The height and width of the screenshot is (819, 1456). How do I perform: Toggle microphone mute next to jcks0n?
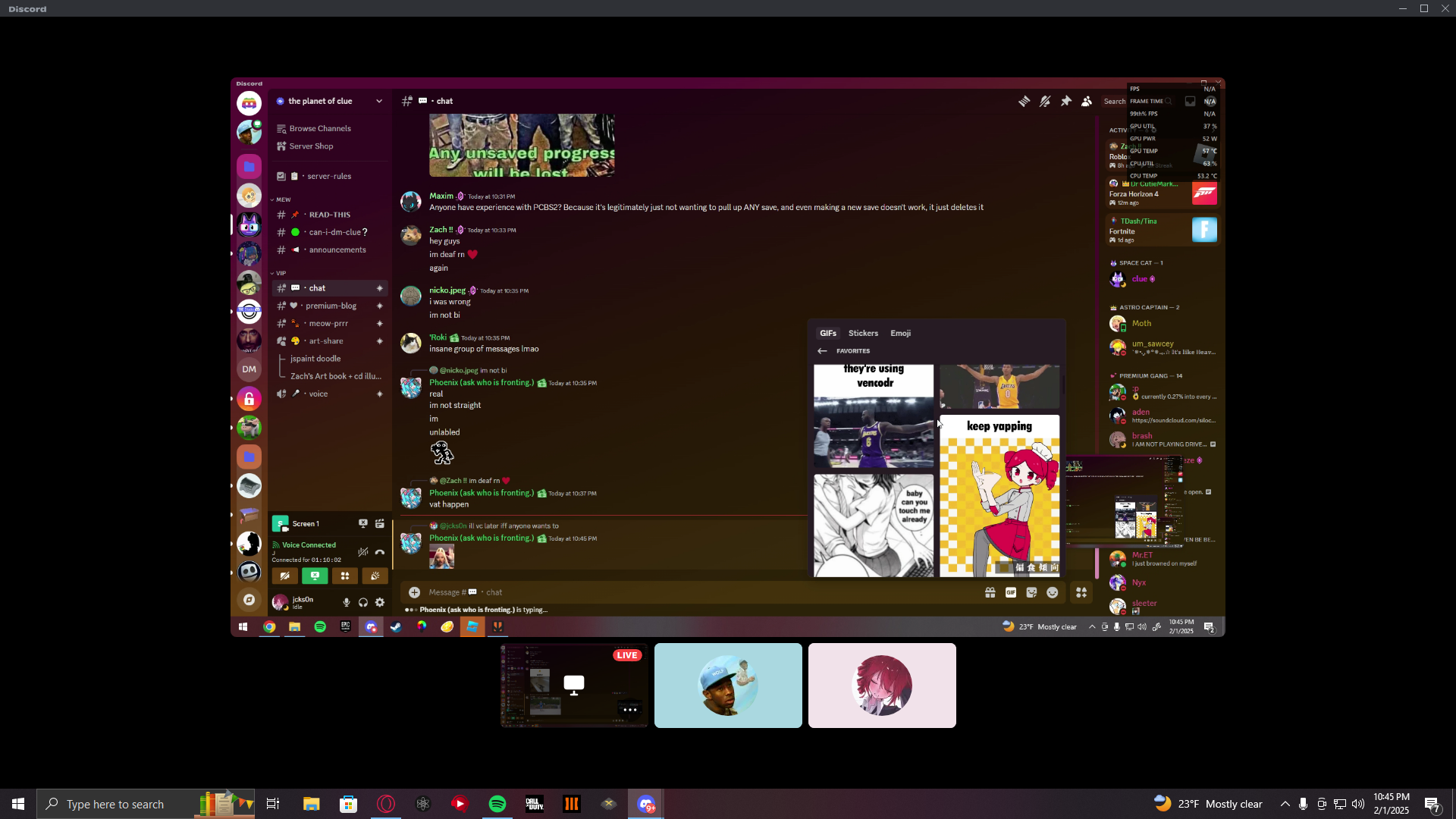347,603
